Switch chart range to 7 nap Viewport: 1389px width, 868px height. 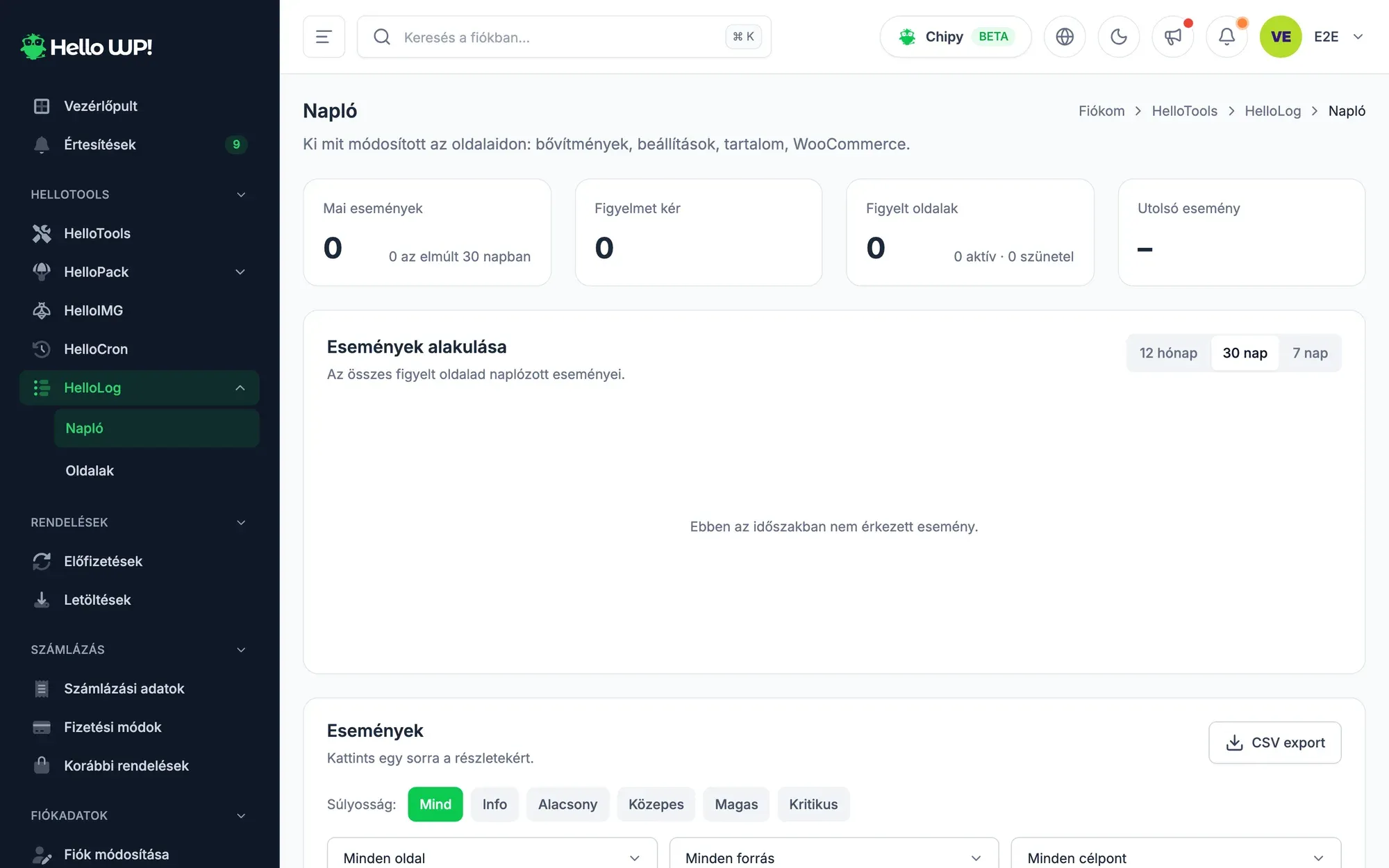point(1310,353)
